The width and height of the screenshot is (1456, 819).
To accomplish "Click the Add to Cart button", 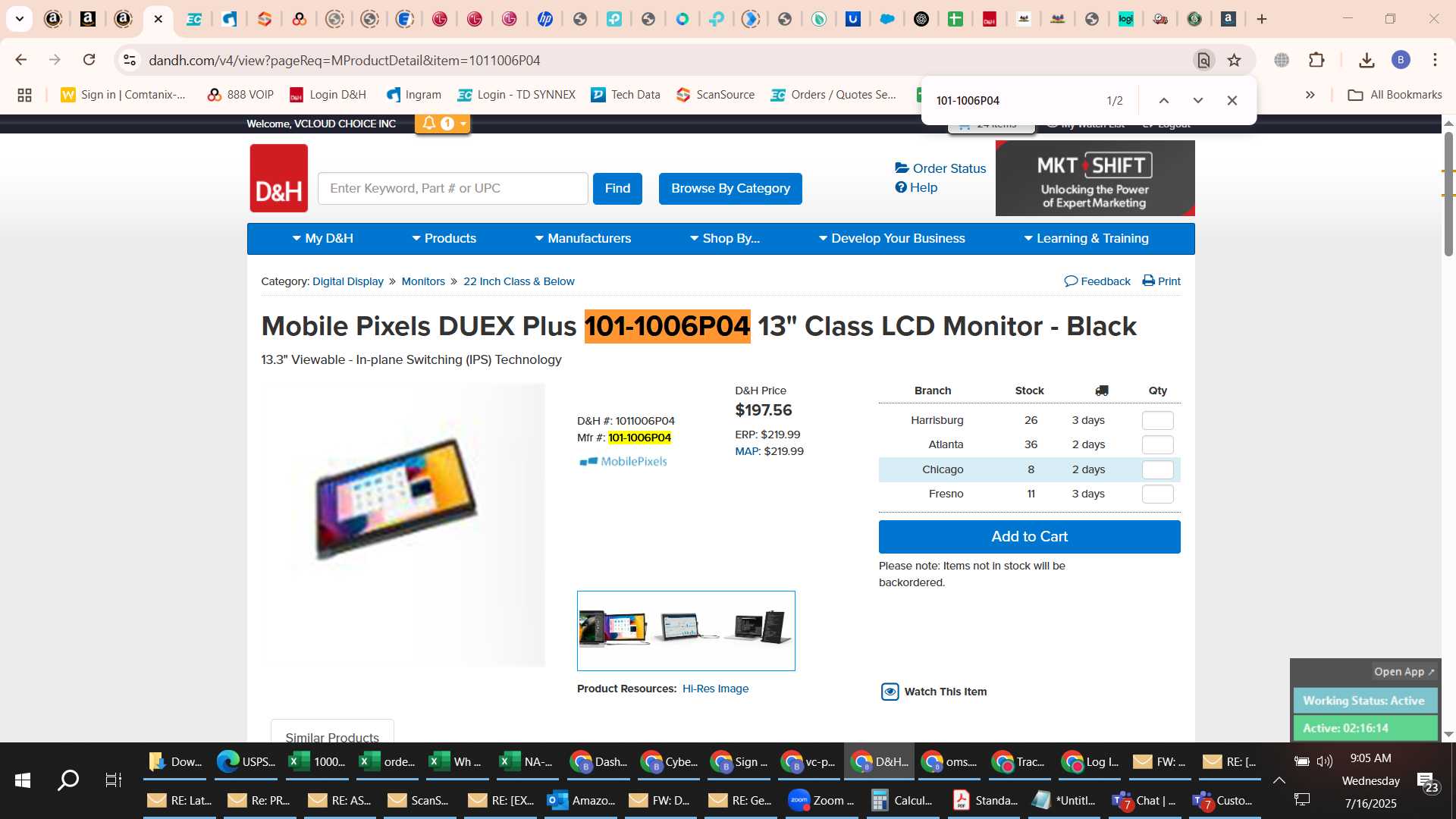I will (x=1030, y=537).
